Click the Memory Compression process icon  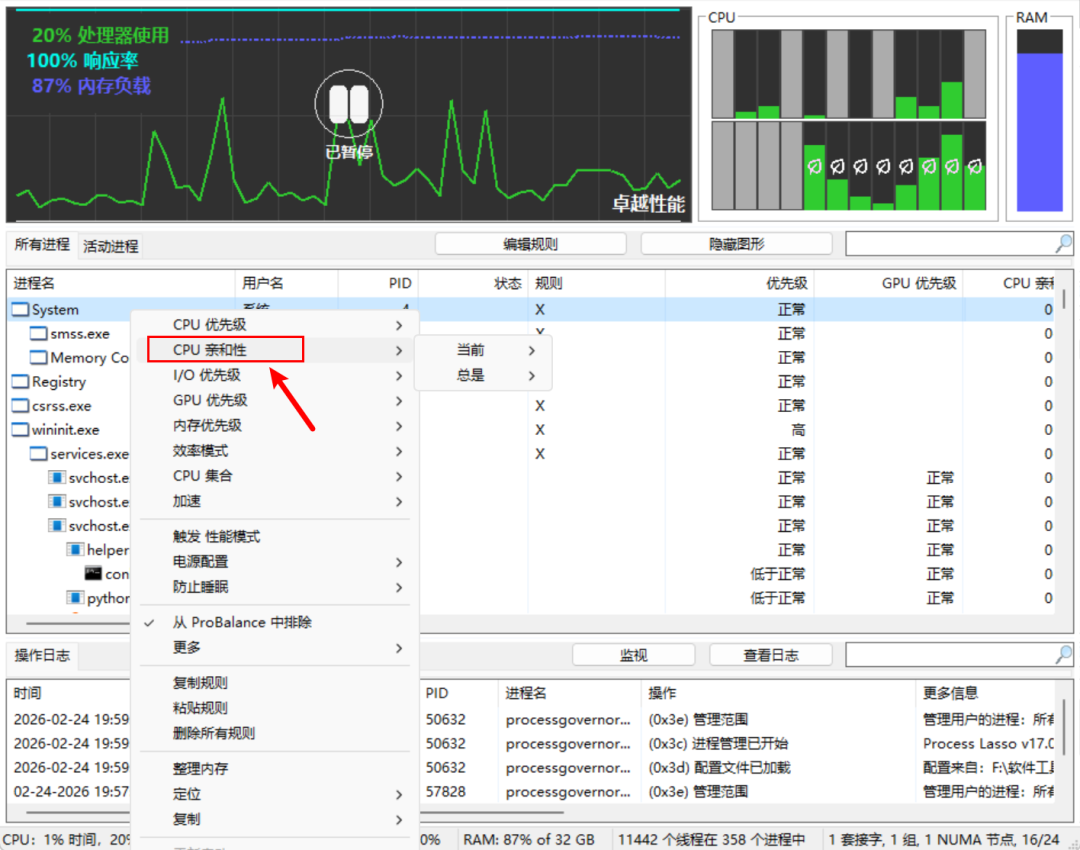point(39,358)
